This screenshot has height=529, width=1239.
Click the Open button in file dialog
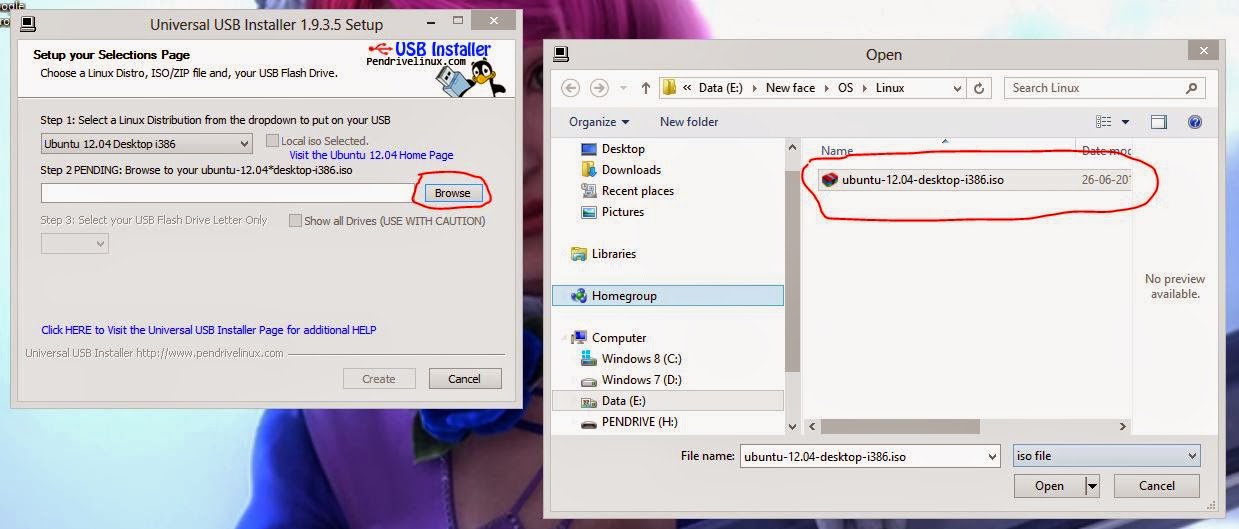click(1049, 486)
